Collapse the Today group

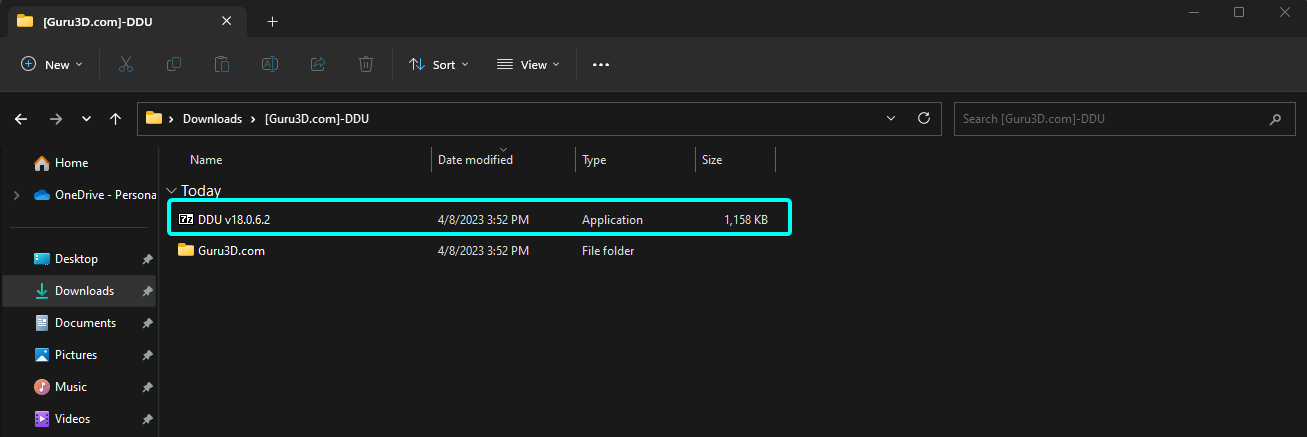[172, 190]
